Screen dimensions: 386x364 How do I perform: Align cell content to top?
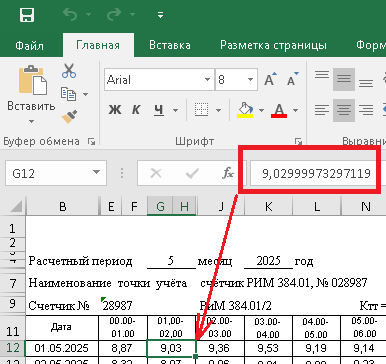322,79
